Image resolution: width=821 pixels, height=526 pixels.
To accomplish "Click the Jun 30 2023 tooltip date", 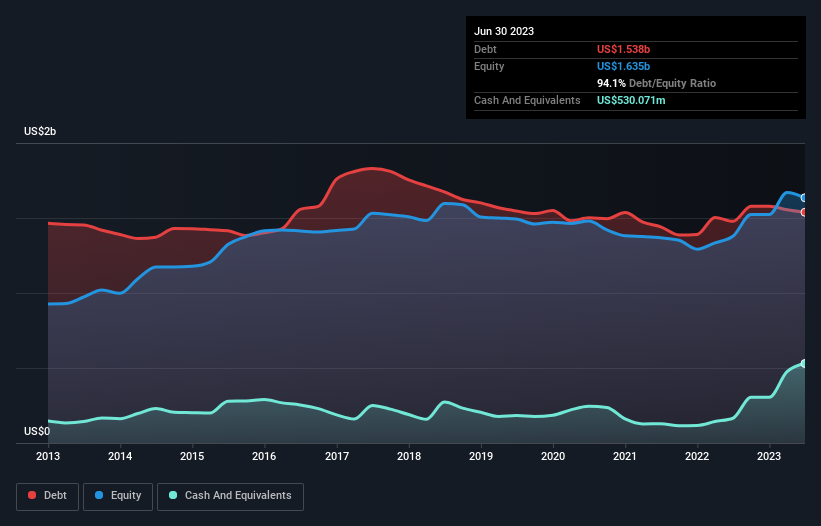I will coord(504,31).
